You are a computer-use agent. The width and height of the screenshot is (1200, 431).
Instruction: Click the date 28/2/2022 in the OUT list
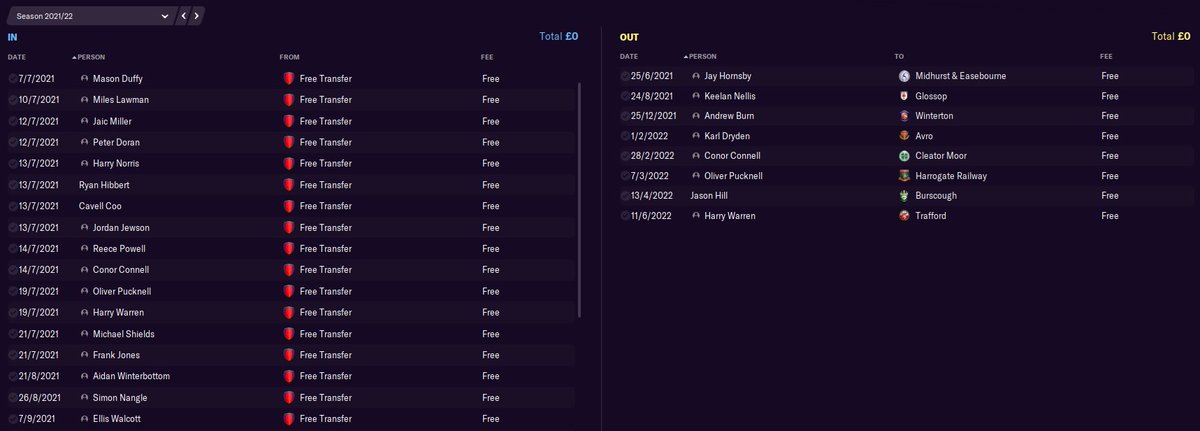click(x=651, y=156)
